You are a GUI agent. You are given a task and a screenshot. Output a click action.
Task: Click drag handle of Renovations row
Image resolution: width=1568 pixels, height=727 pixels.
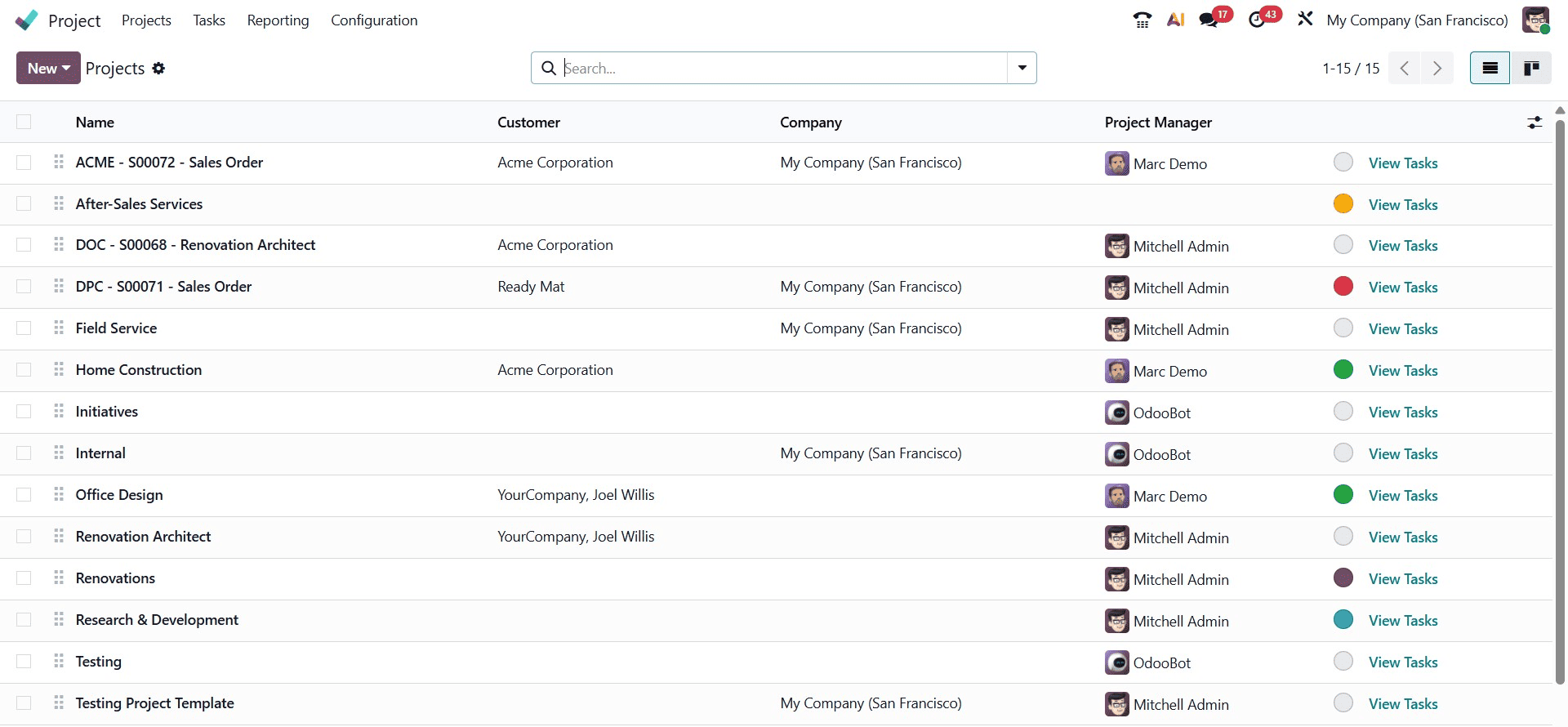pyautogui.click(x=59, y=578)
